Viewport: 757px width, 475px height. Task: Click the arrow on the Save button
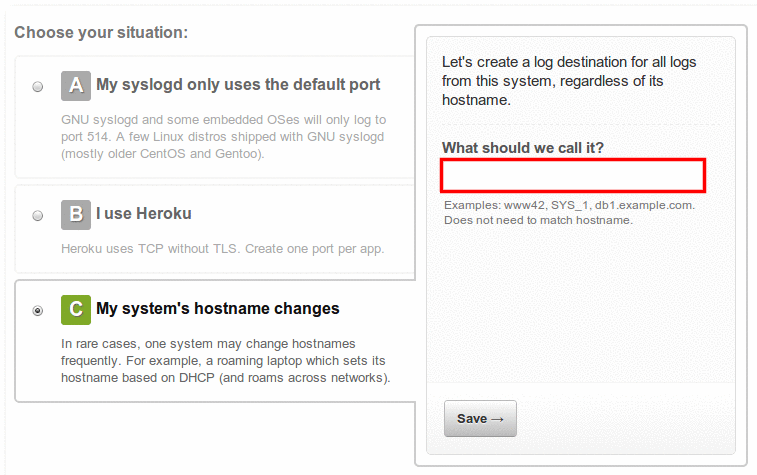tap(498, 419)
